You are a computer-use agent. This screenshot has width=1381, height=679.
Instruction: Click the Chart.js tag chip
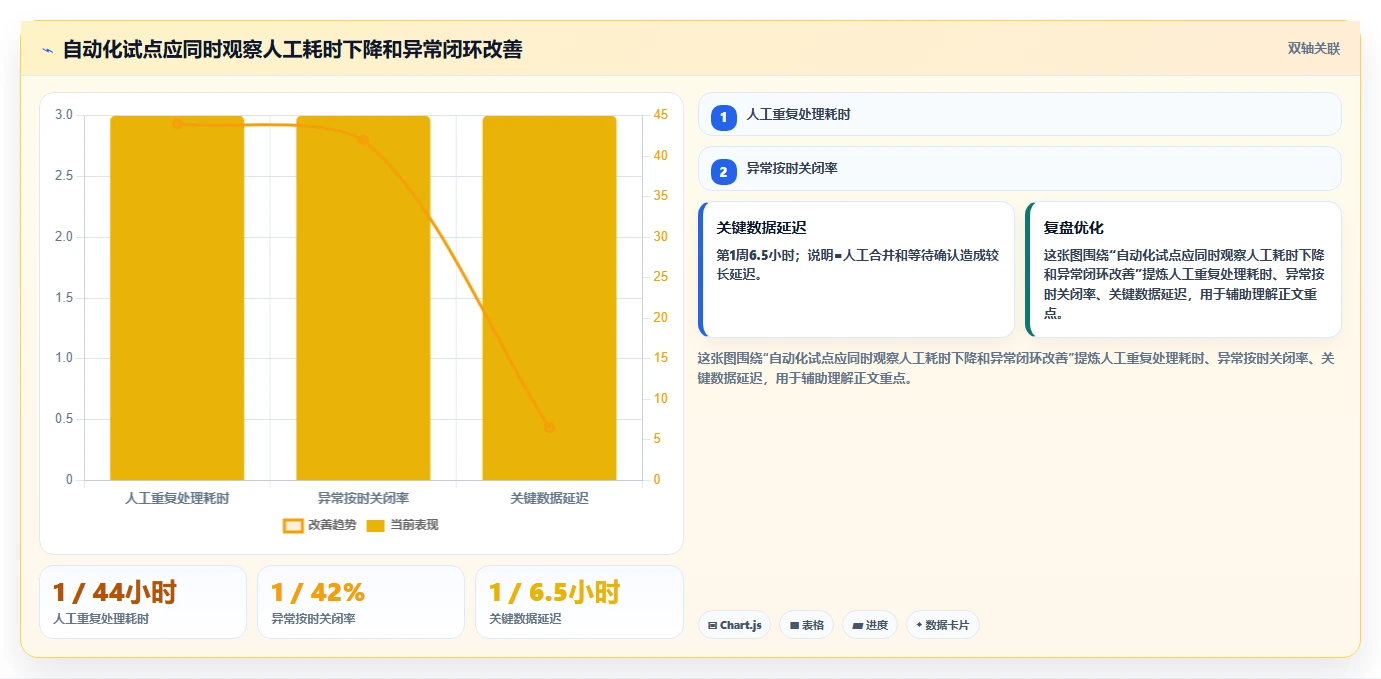[x=734, y=625]
